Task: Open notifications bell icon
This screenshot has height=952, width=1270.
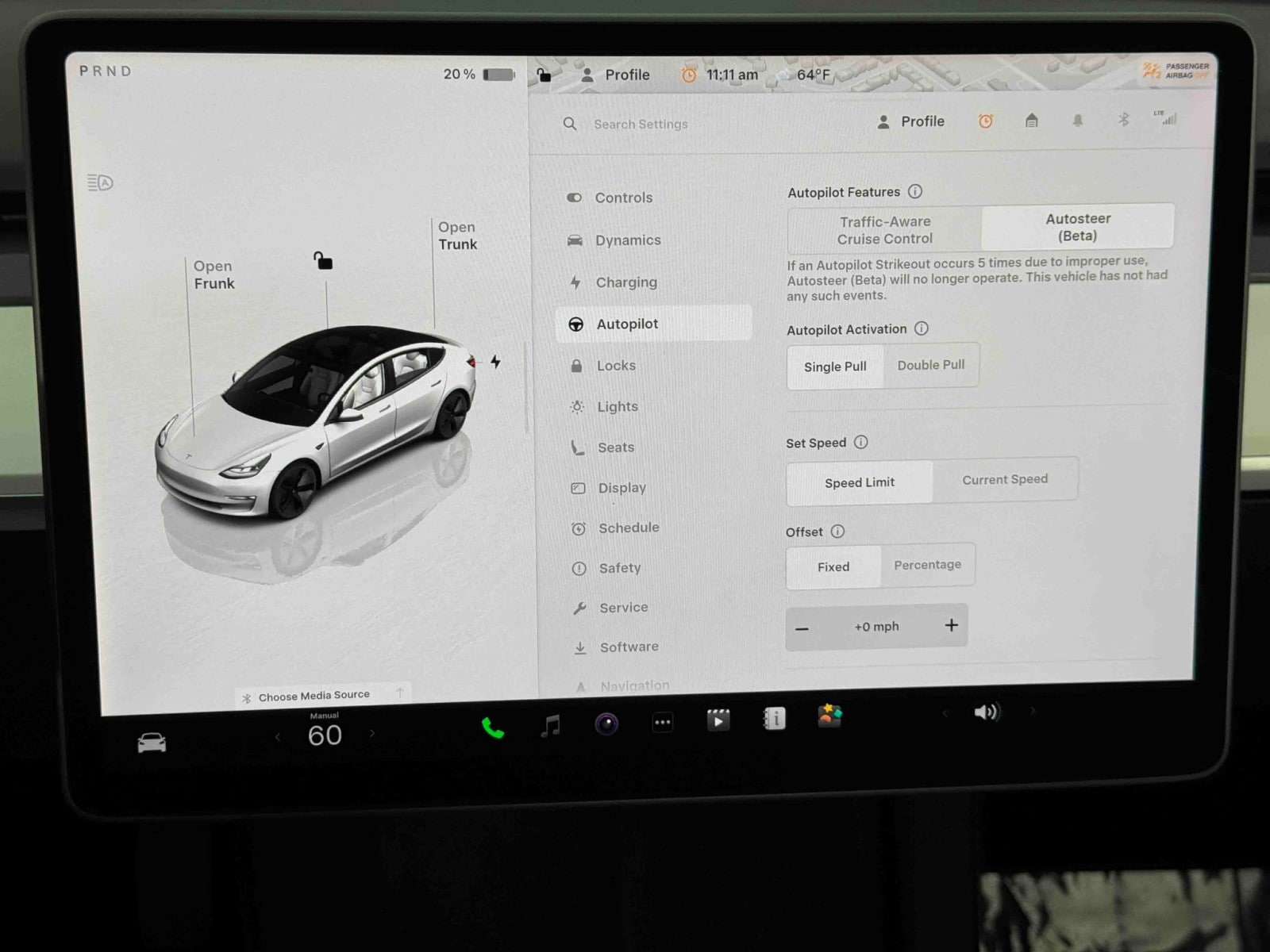Action: [1077, 121]
